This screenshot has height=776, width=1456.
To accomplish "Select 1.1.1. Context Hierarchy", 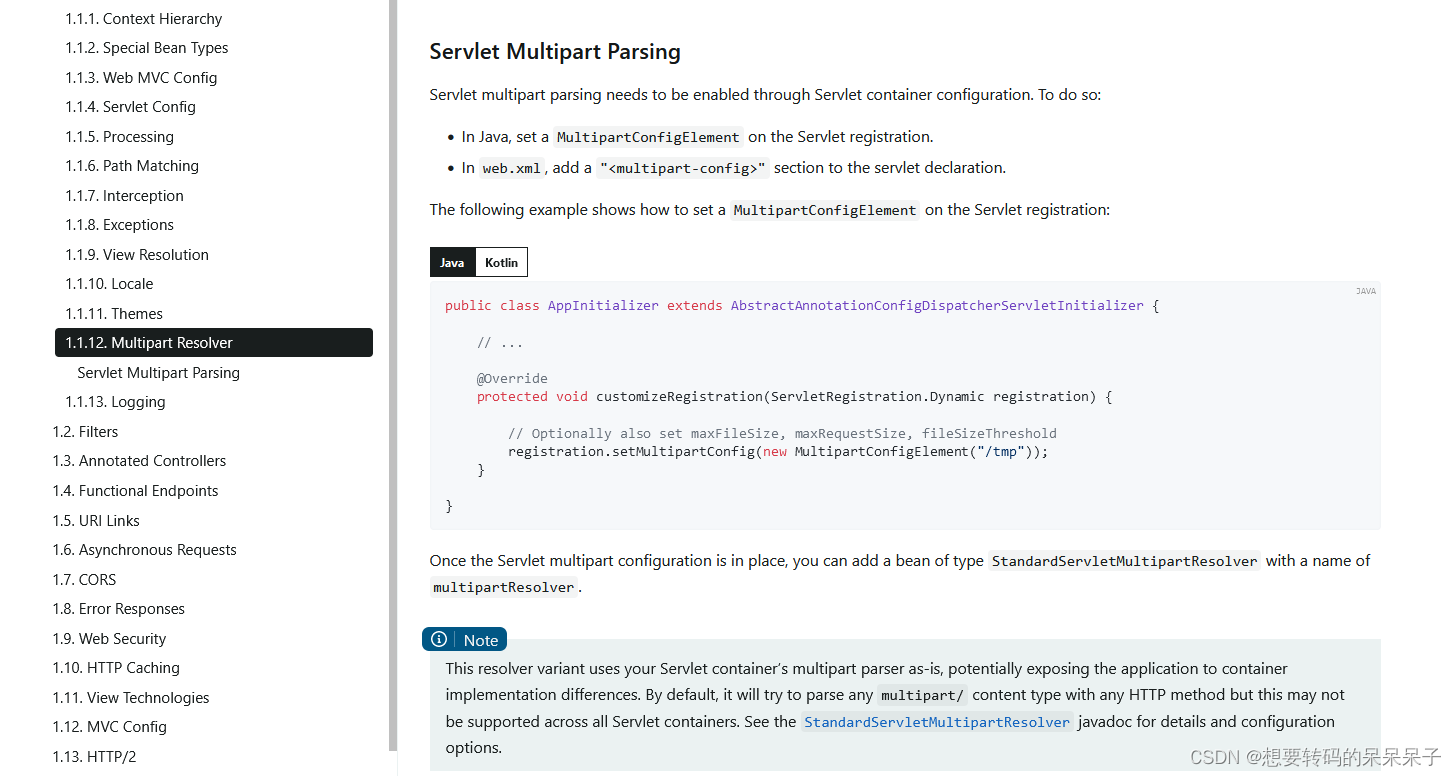I will [x=143, y=18].
